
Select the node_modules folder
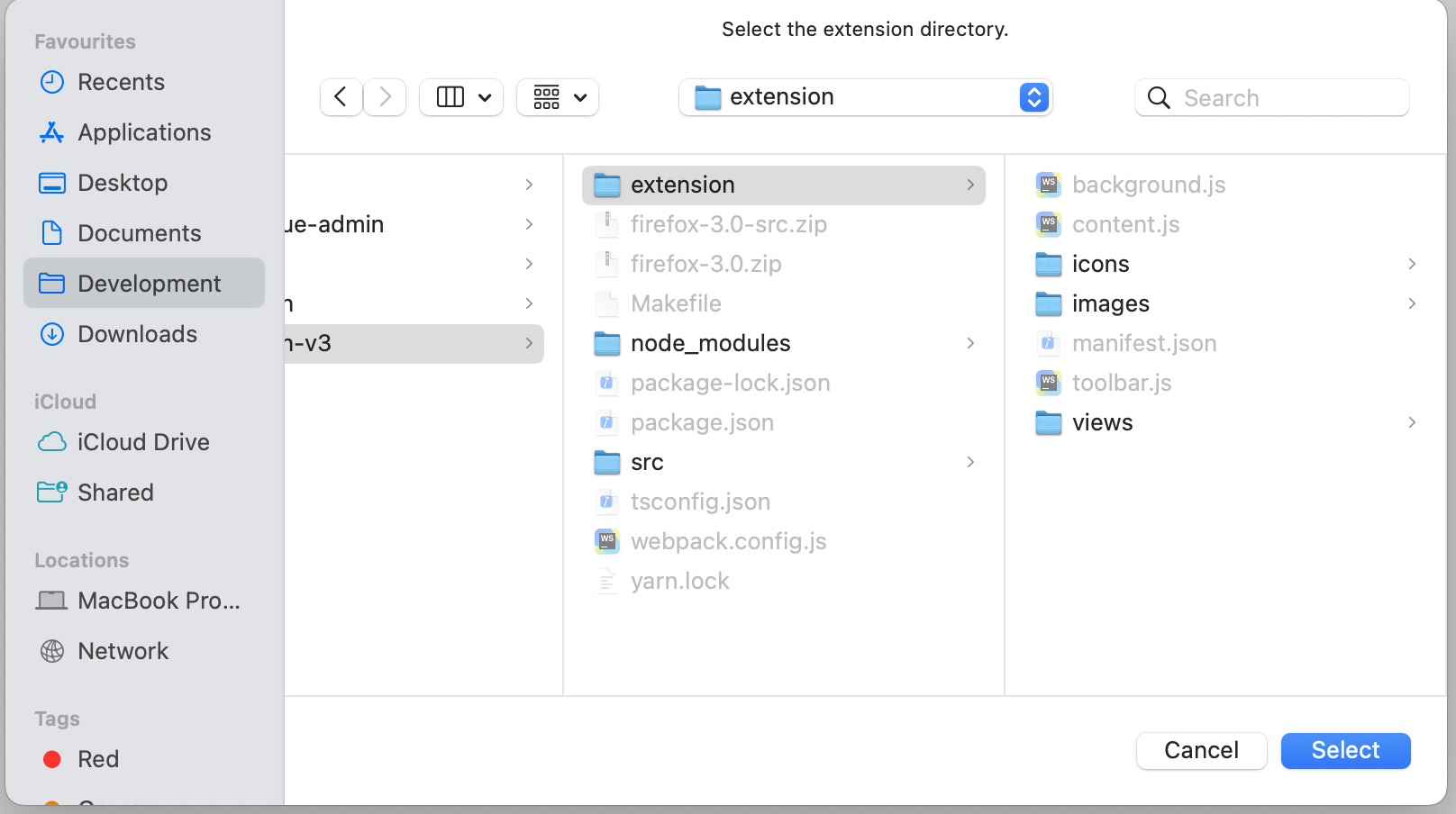point(710,343)
